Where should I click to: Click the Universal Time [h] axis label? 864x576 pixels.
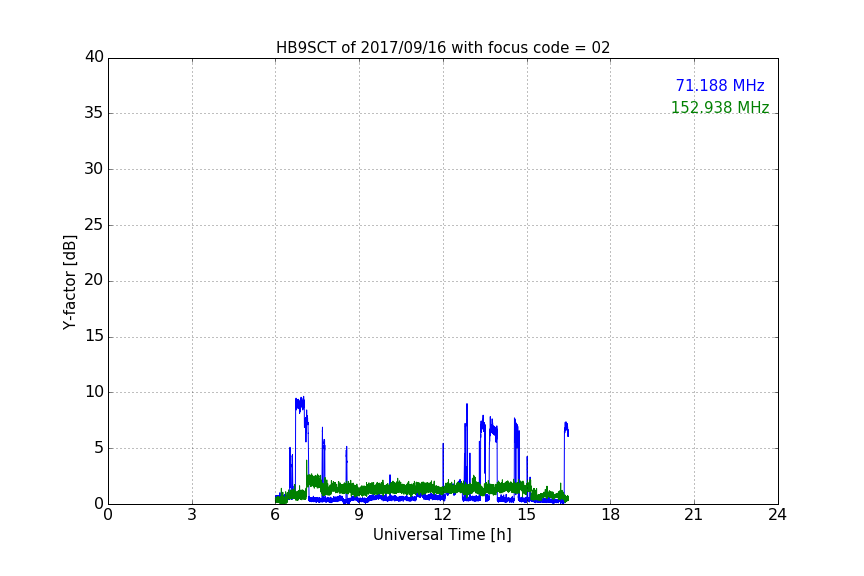click(x=442, y=535)
